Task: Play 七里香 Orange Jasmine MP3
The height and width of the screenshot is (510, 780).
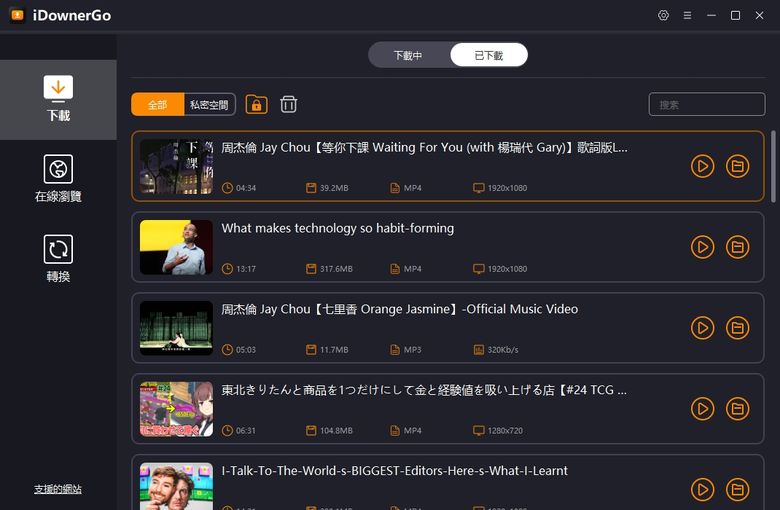Action: tap(702, 328)
